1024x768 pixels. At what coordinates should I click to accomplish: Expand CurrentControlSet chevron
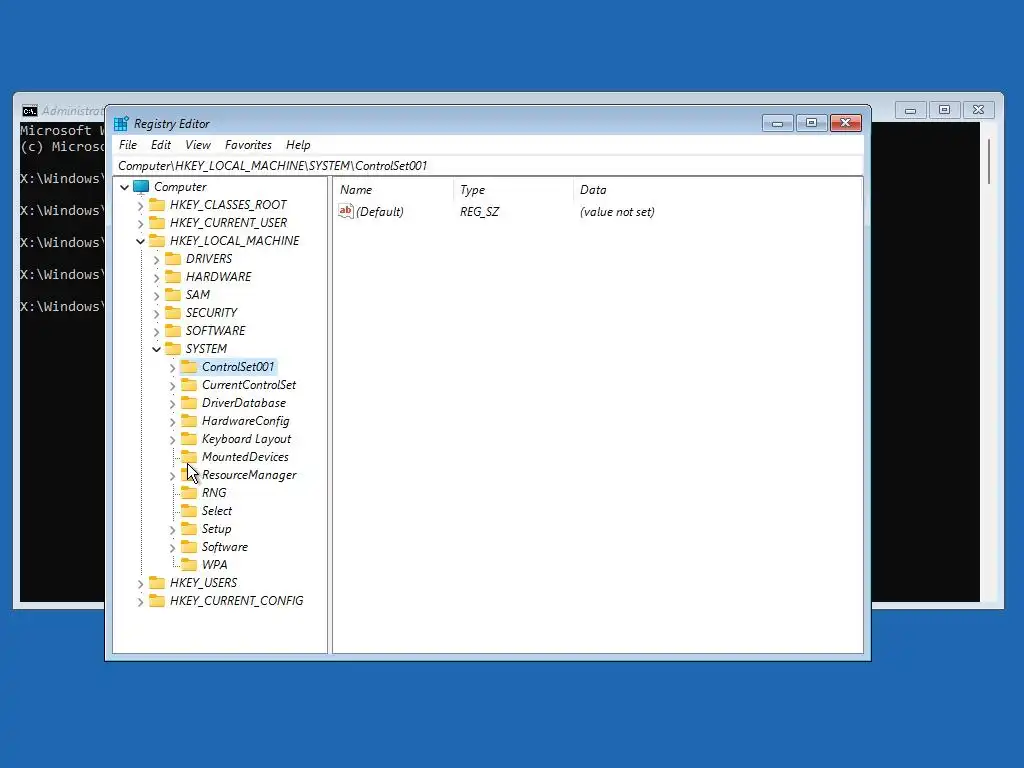click(x=172, y=386)
